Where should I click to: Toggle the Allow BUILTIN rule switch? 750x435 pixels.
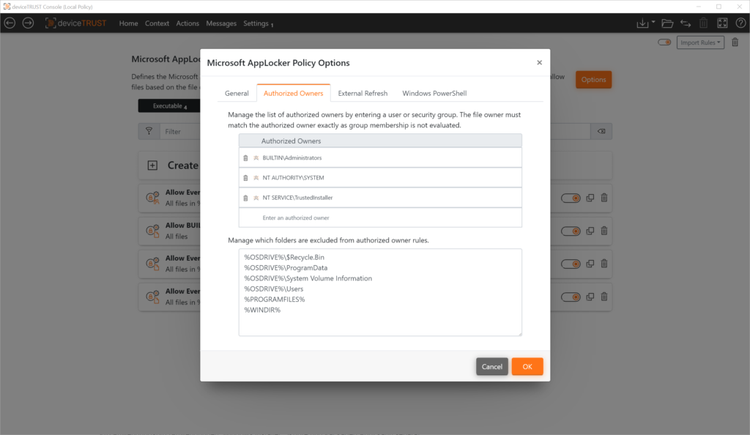point(571,231)
